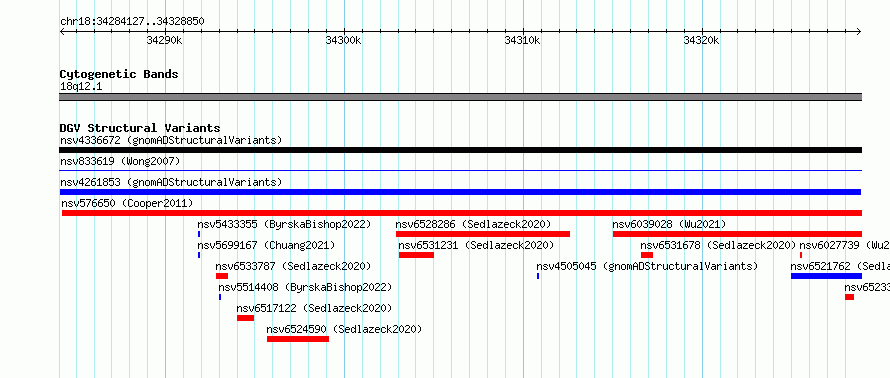Click the red nsv6528286 variant bar
The height and width of the screenshot is (378, 890).
coord(483,234)
